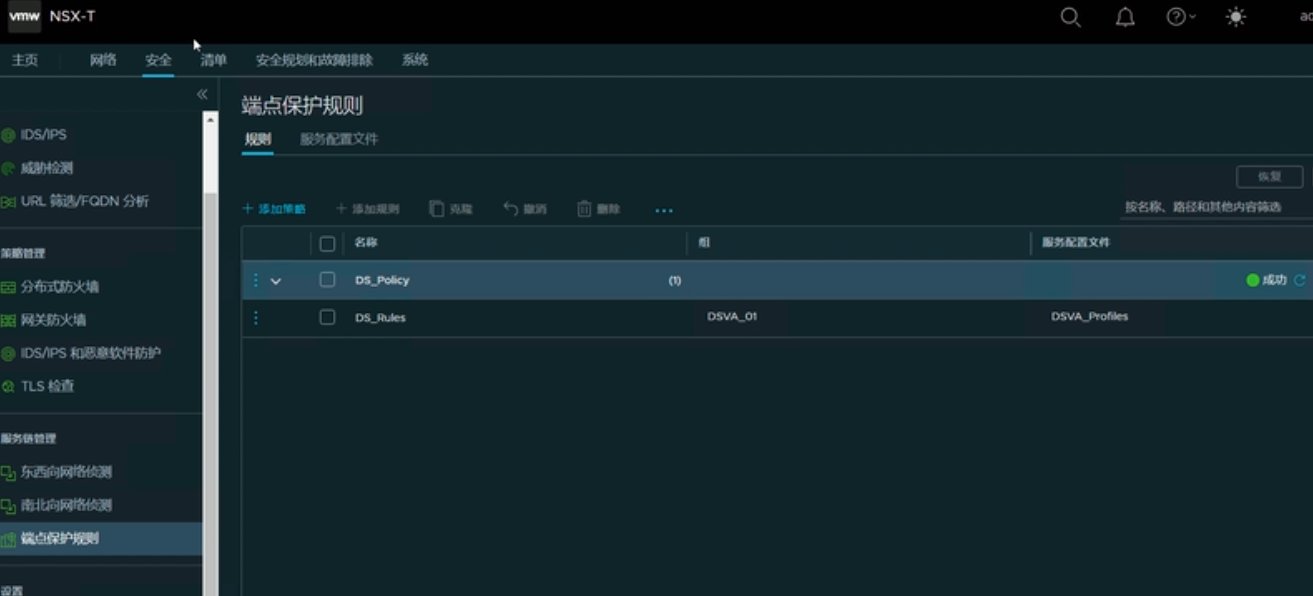Click the IDS/IPS sidebar icon
Viewport: 1313px width, 596px height.
pyautogui.click(x=8, y=135)
